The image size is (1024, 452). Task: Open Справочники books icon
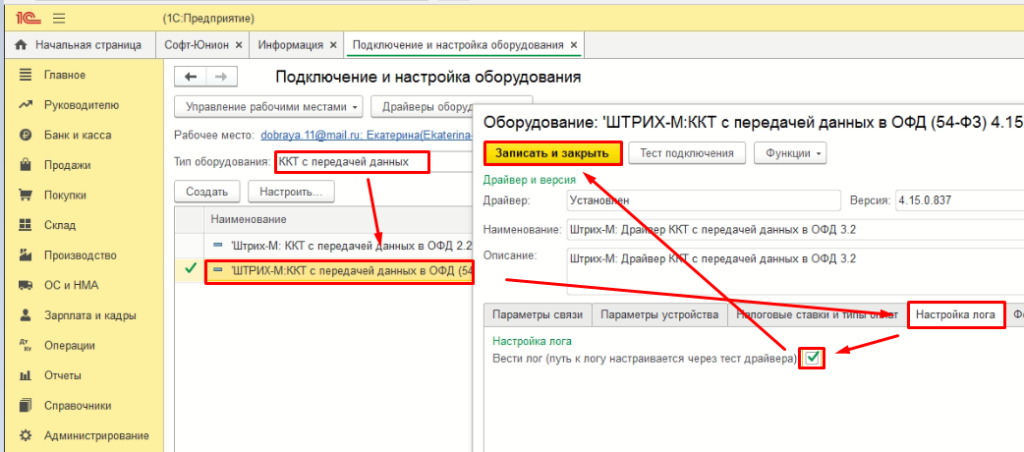(x=25, y=406)
